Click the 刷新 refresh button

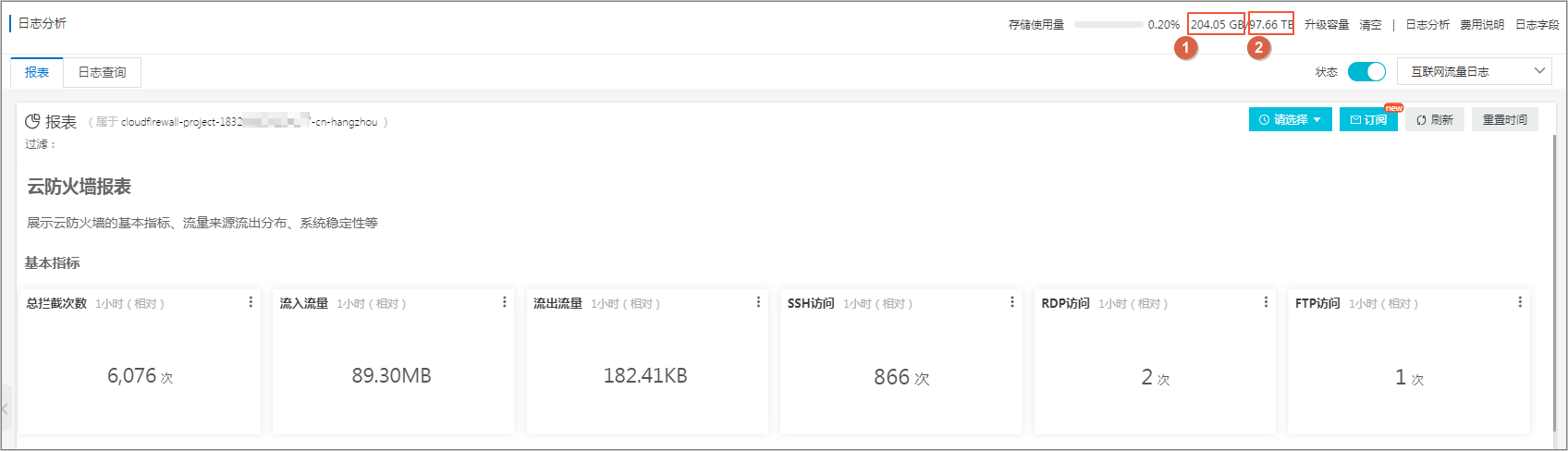coord(1435,119)
